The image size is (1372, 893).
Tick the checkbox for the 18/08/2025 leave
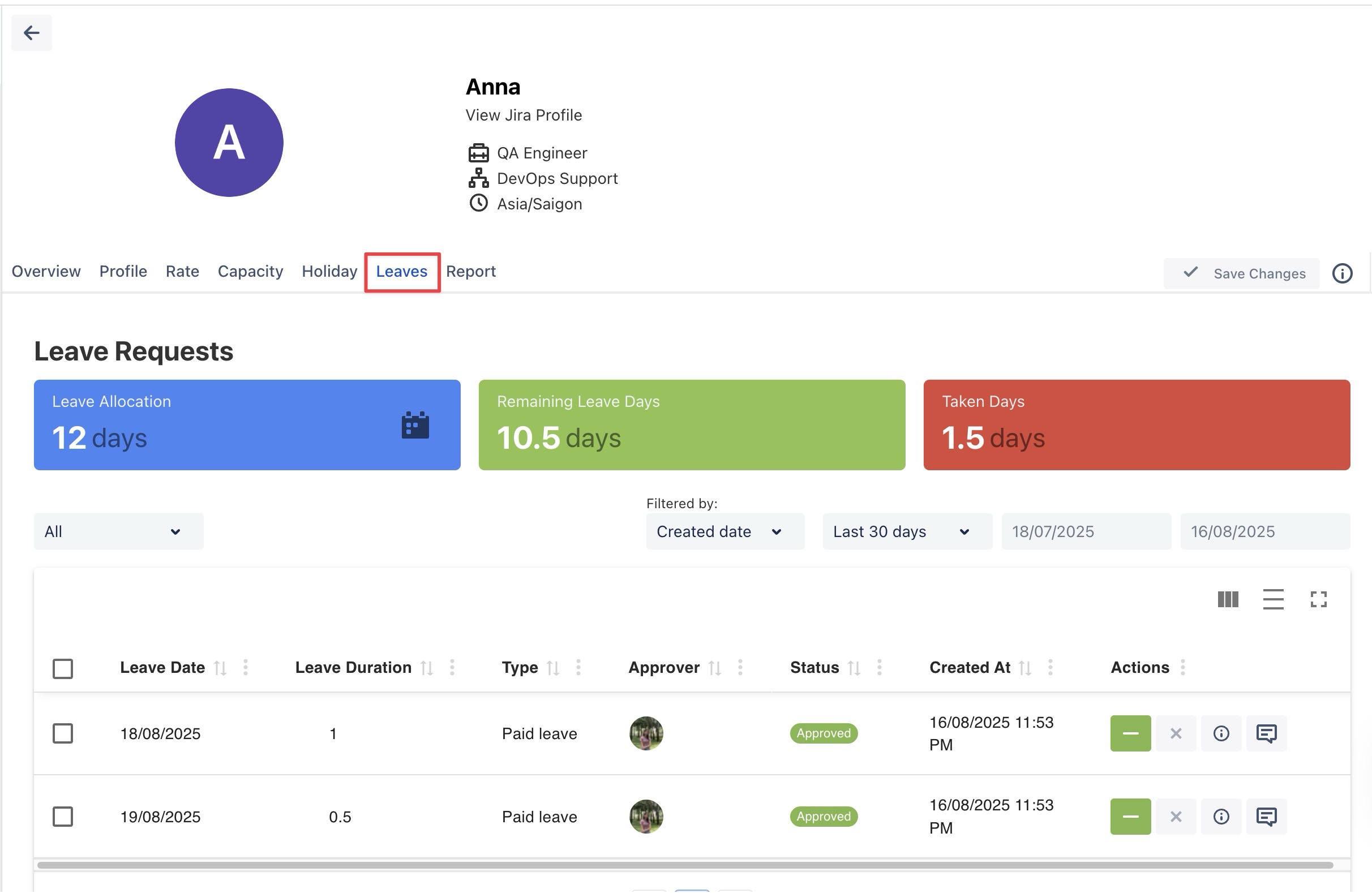click(x=63, y=734)
